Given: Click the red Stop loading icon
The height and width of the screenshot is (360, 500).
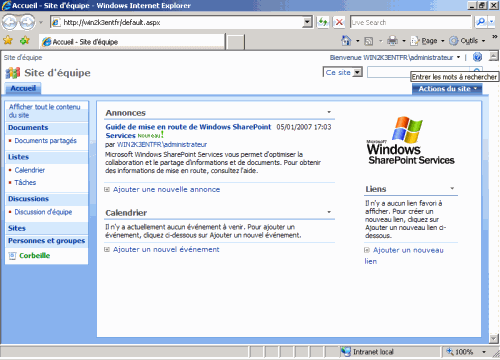Looking at the screenshot, I should pos(339,22).
